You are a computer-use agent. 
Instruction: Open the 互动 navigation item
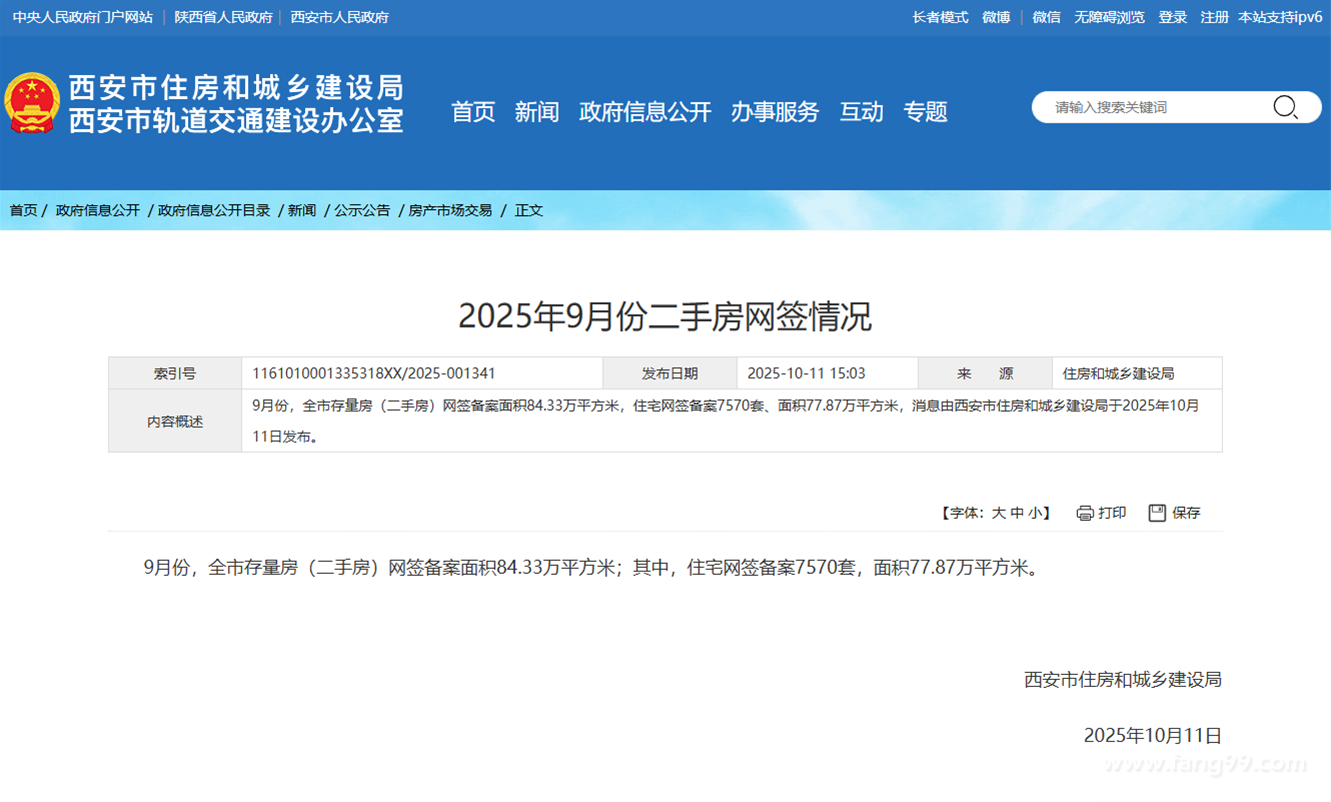(861, 112)
